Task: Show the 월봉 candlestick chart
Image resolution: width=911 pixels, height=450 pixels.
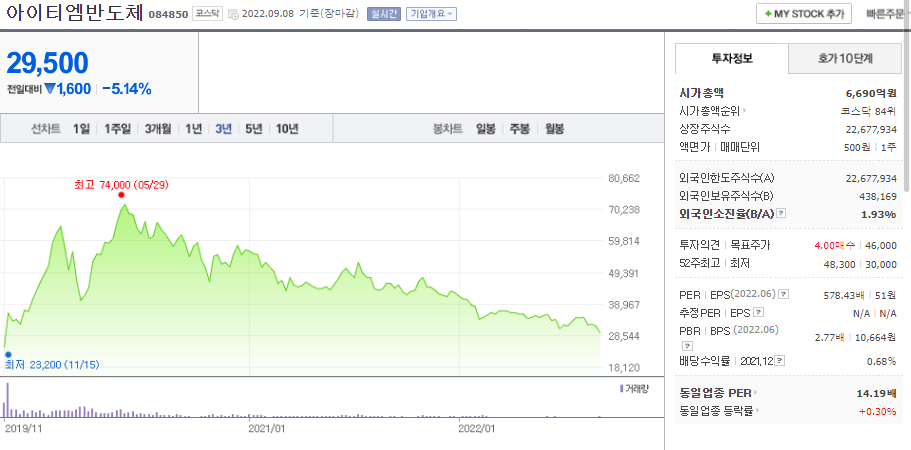Action: (554, 129)
